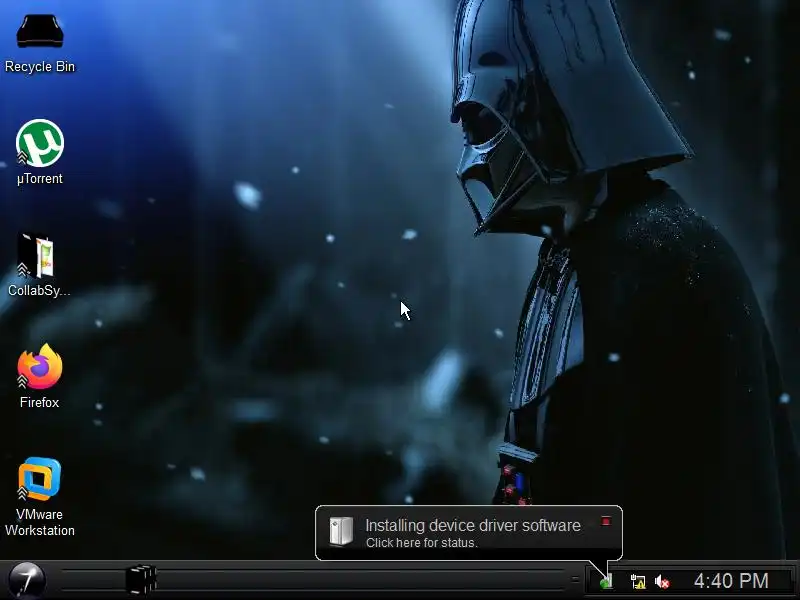
Task: Click the 'Recycle Bin' label text
Action: click(x=40, y=67)
